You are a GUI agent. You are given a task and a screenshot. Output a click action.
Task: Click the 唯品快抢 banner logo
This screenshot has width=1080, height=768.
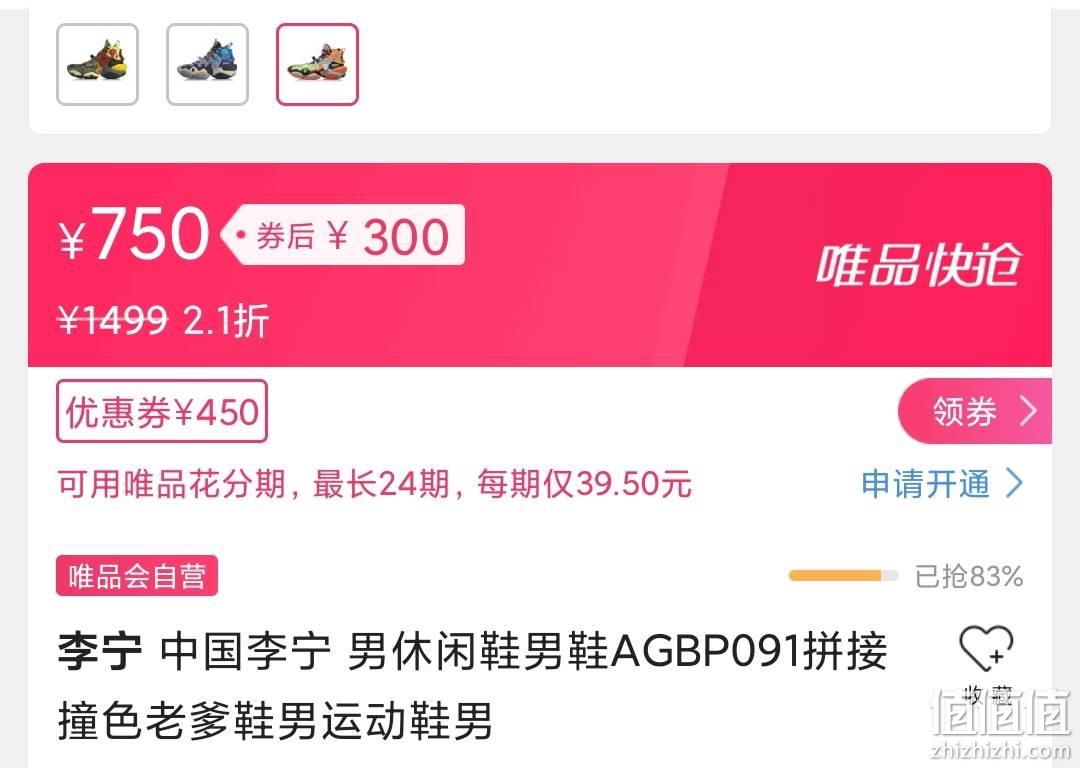918,264
